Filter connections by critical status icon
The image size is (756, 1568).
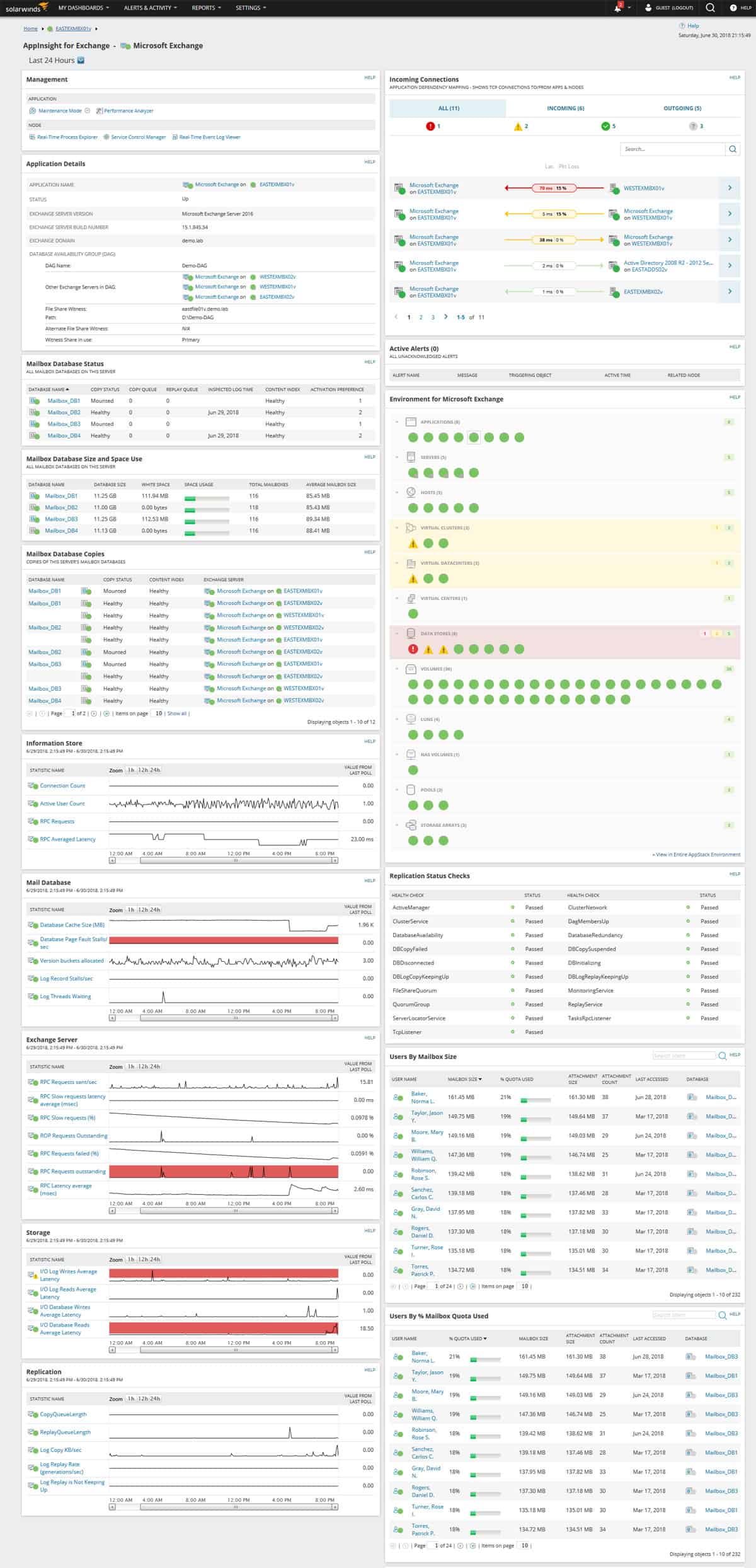[430, 126]
